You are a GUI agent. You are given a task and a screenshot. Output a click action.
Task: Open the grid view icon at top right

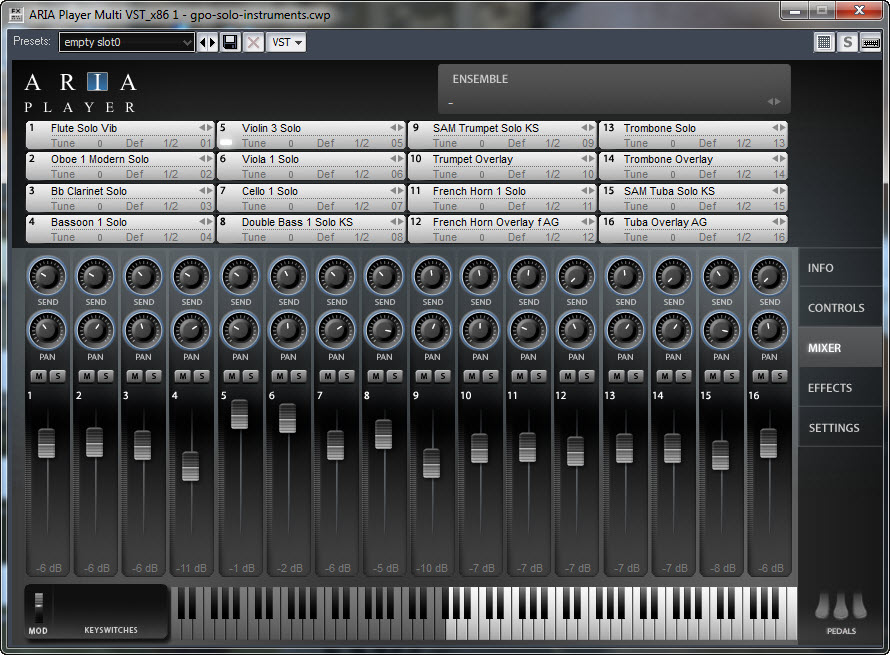point(824,42)
